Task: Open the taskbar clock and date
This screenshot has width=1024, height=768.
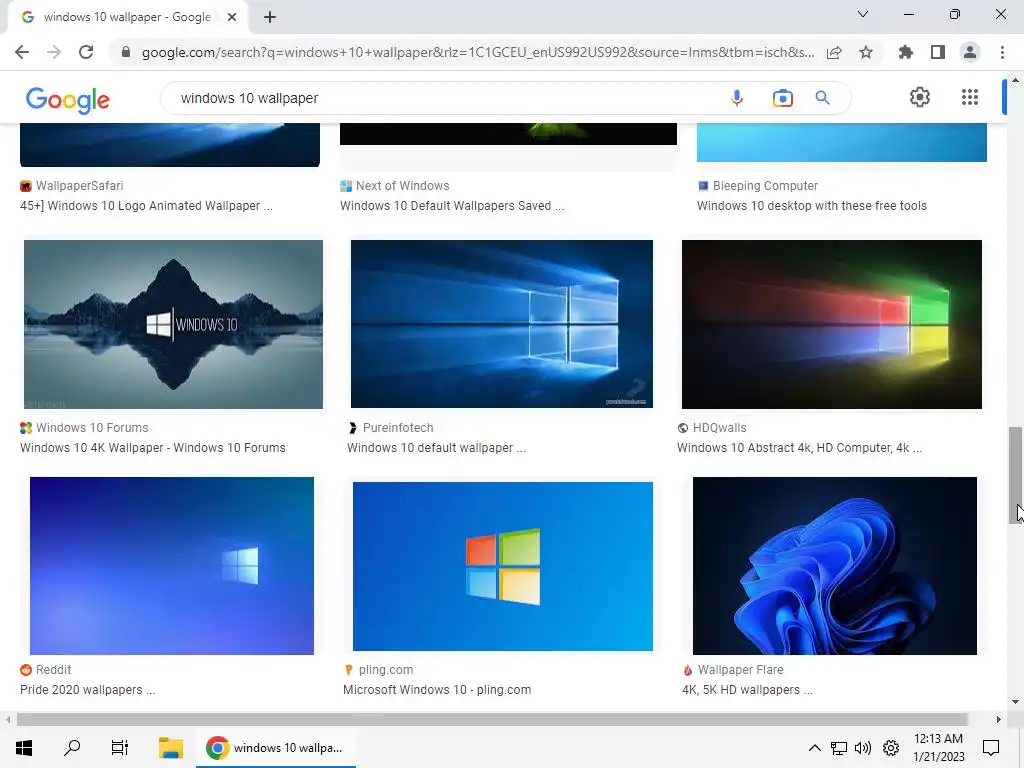Action: point(938,748)
